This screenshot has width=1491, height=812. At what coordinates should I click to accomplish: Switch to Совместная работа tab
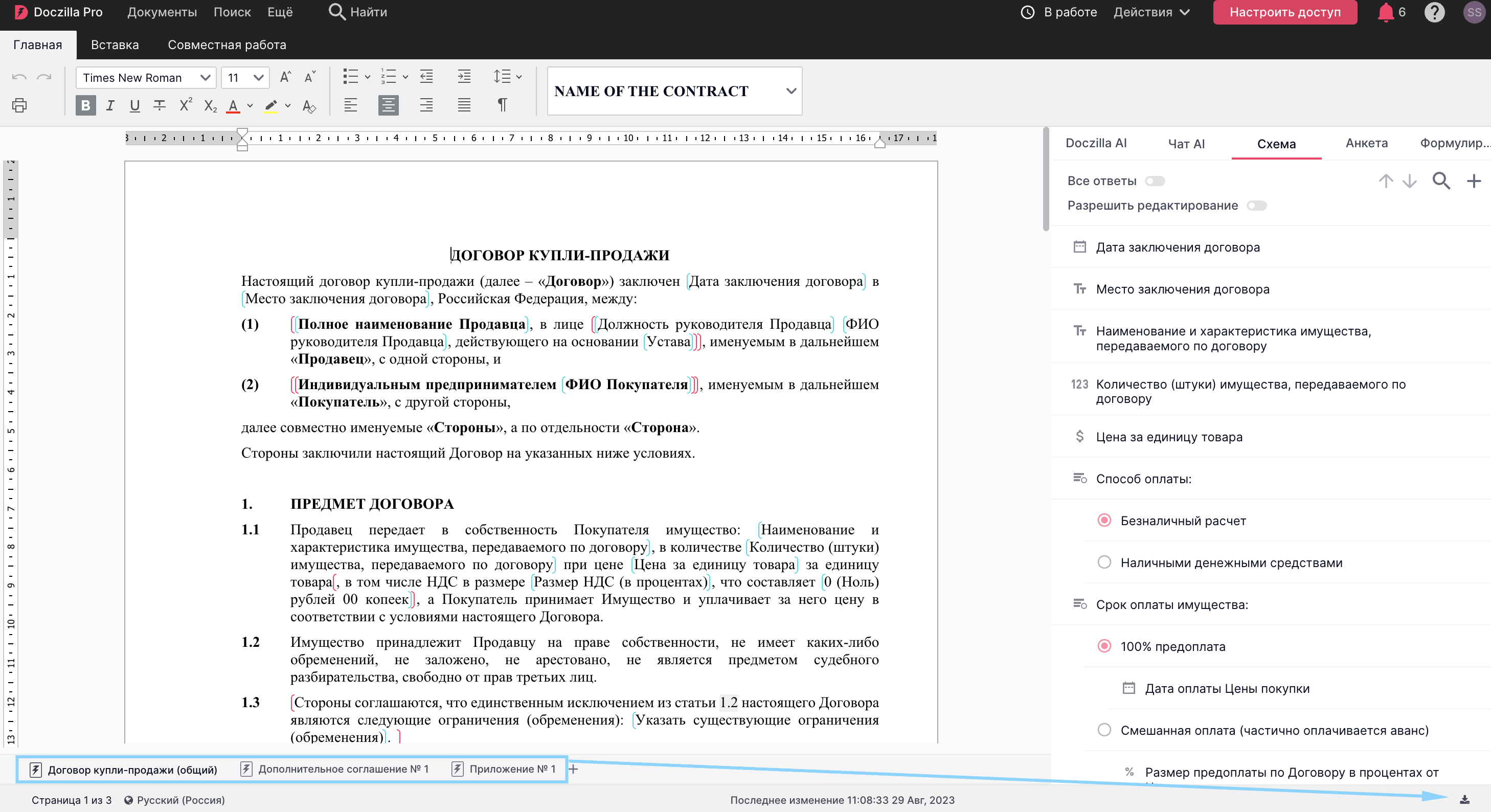(x=227, y=44)
